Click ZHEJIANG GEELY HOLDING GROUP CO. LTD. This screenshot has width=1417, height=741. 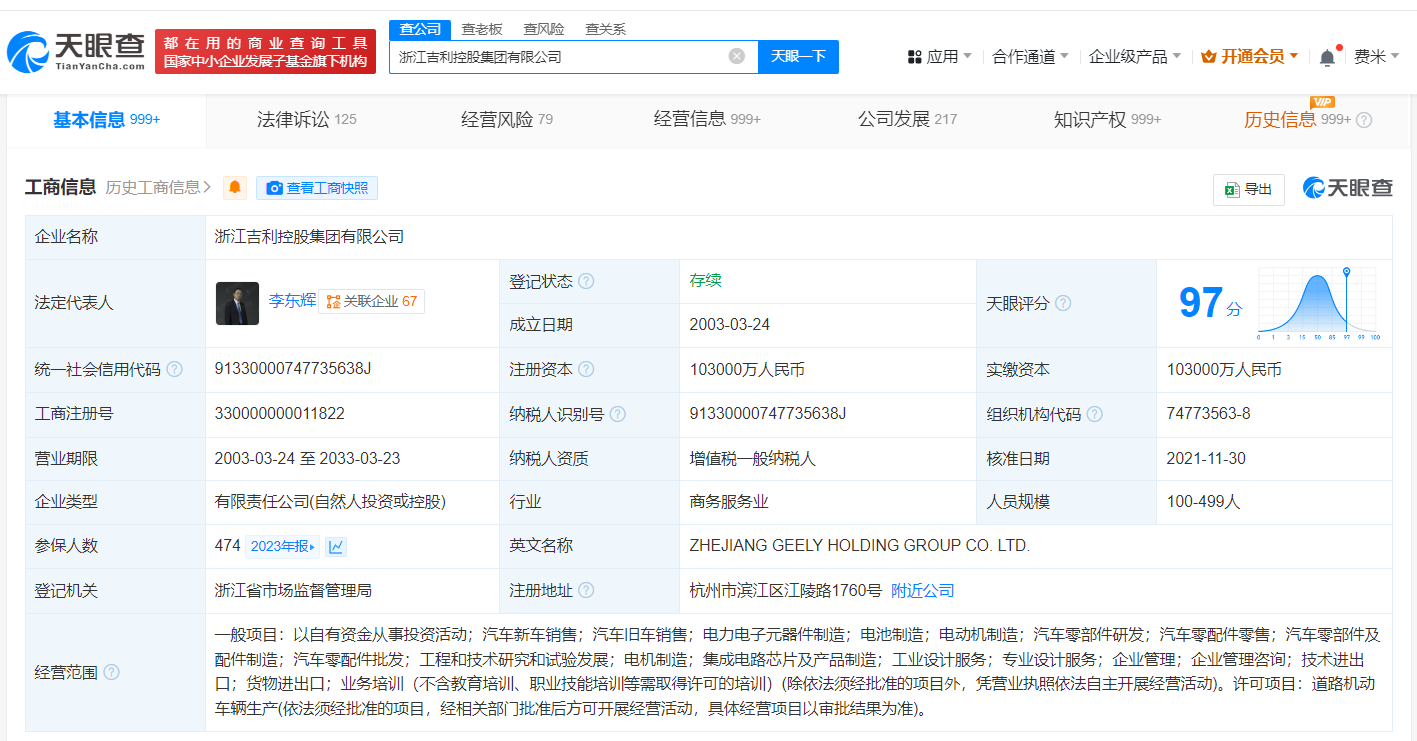tap(859, 546)
